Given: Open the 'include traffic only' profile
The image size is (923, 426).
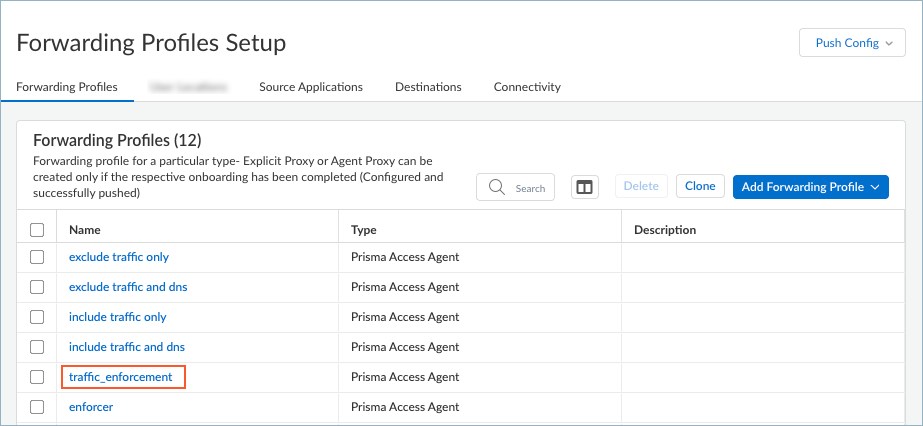Looking at the screenshot, I should pos(117,317).
